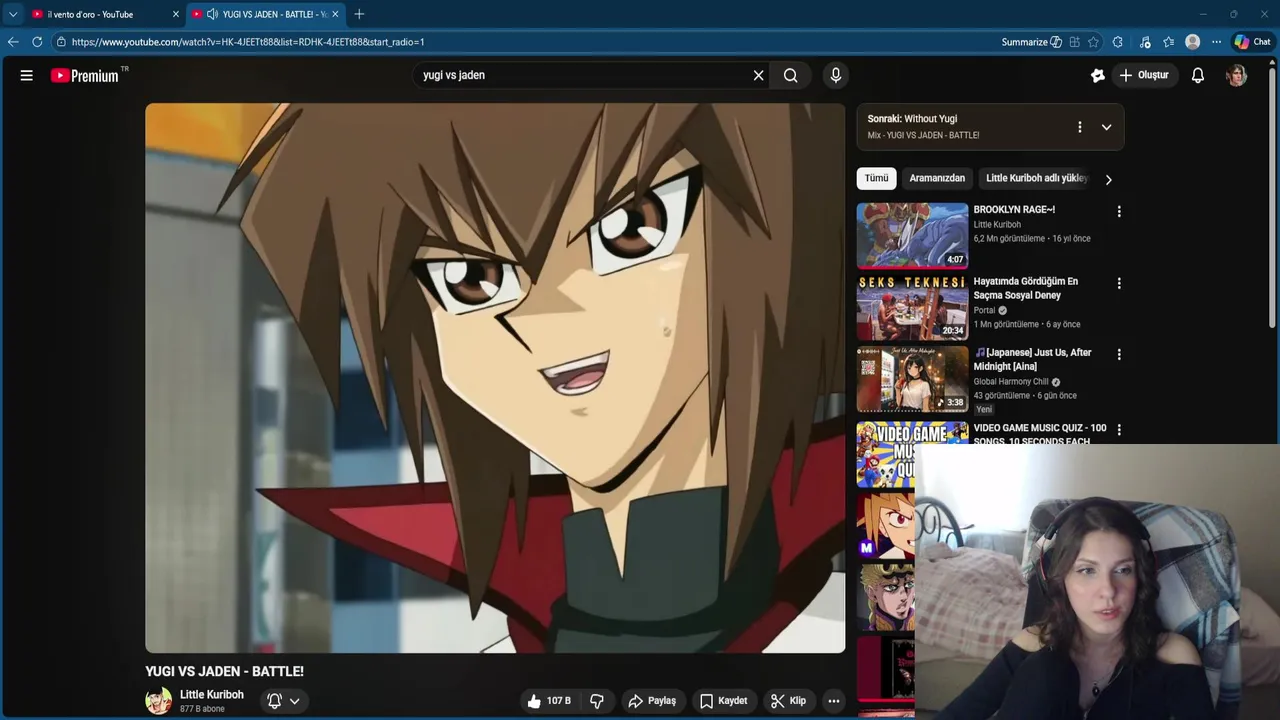Click 'Hayatımda Gördüğüm En Saçma' title
This screenshot has height=720, width=1280.
1026,288
